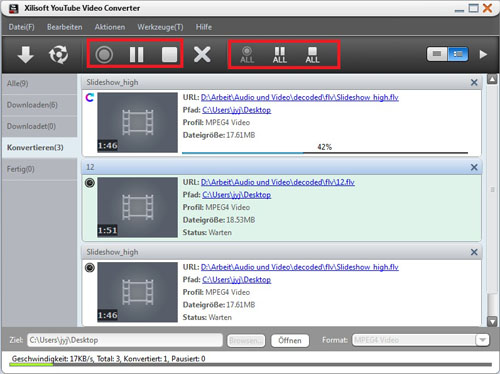Open the Werkzeuge(T) menu
Viewport: 500px width, 374px height.
(160, 27)
